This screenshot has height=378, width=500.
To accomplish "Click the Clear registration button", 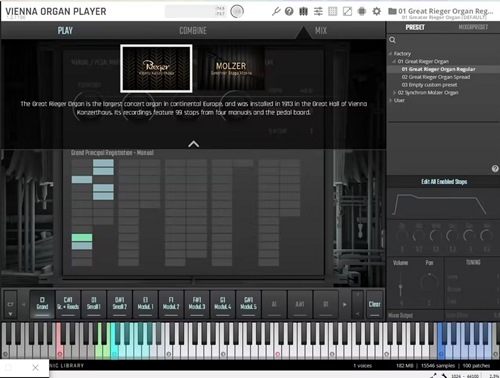I will point(374,304).
